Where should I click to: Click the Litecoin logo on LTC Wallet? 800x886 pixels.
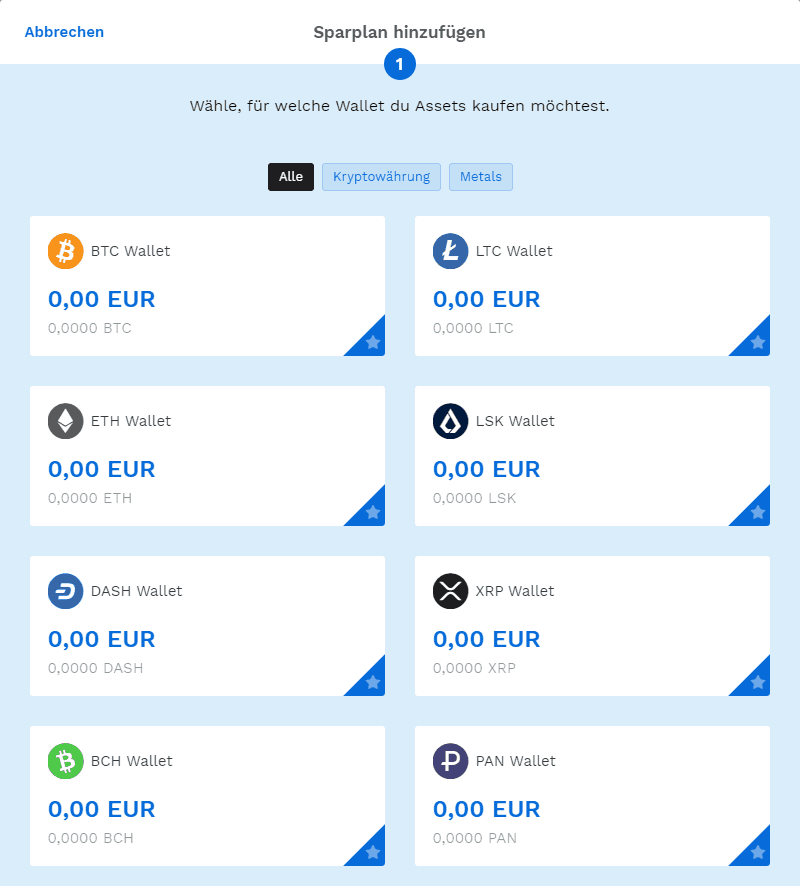[x=450, y=251]
